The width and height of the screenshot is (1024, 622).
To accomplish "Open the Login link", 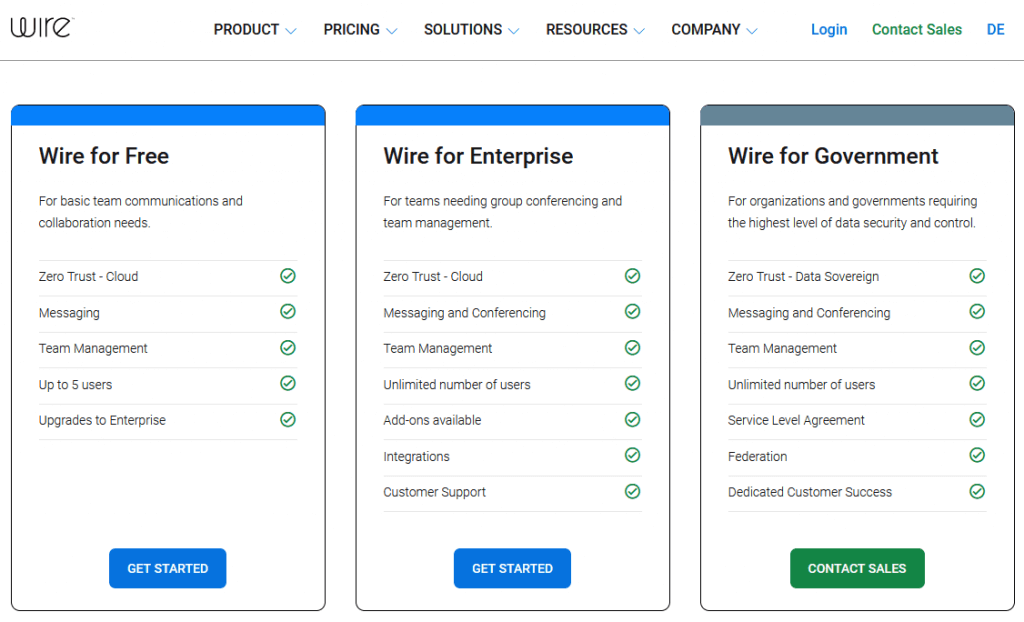I will tap(829, 30).
